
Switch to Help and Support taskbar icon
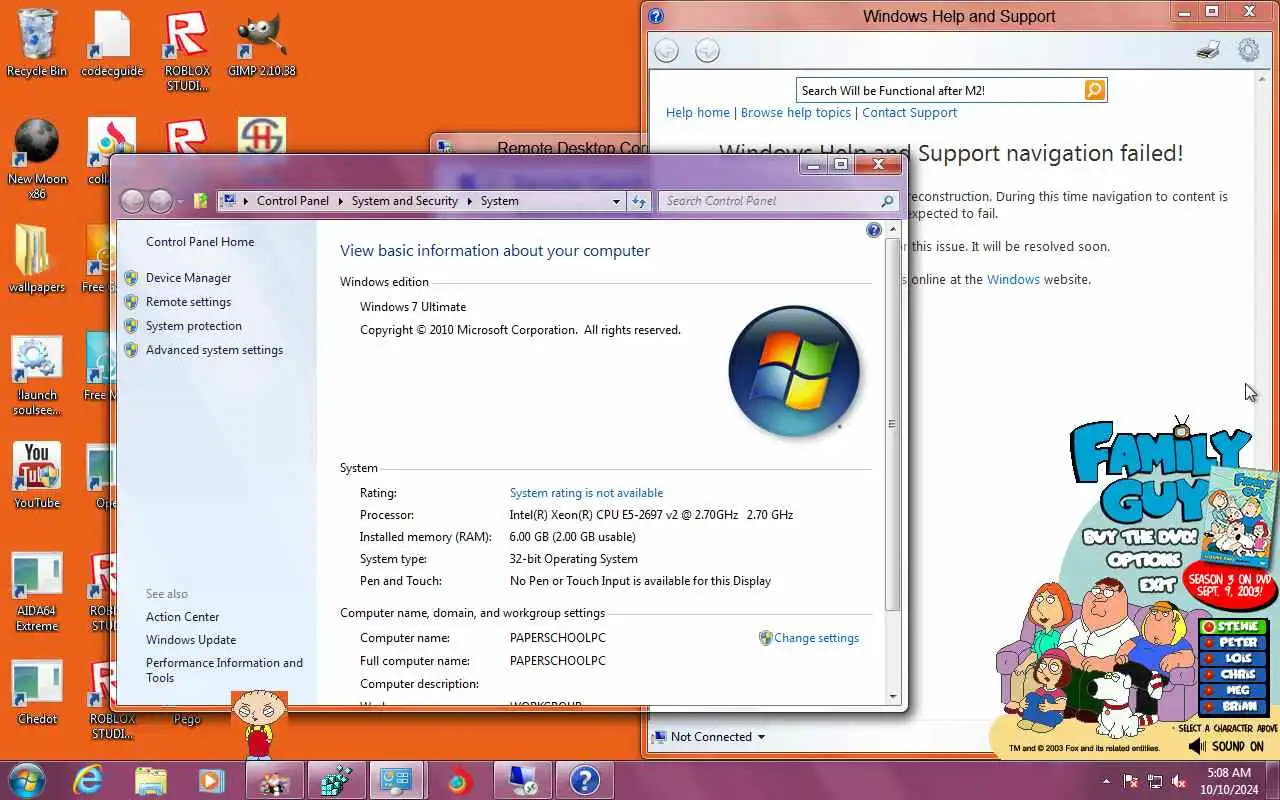click(584, 780)
